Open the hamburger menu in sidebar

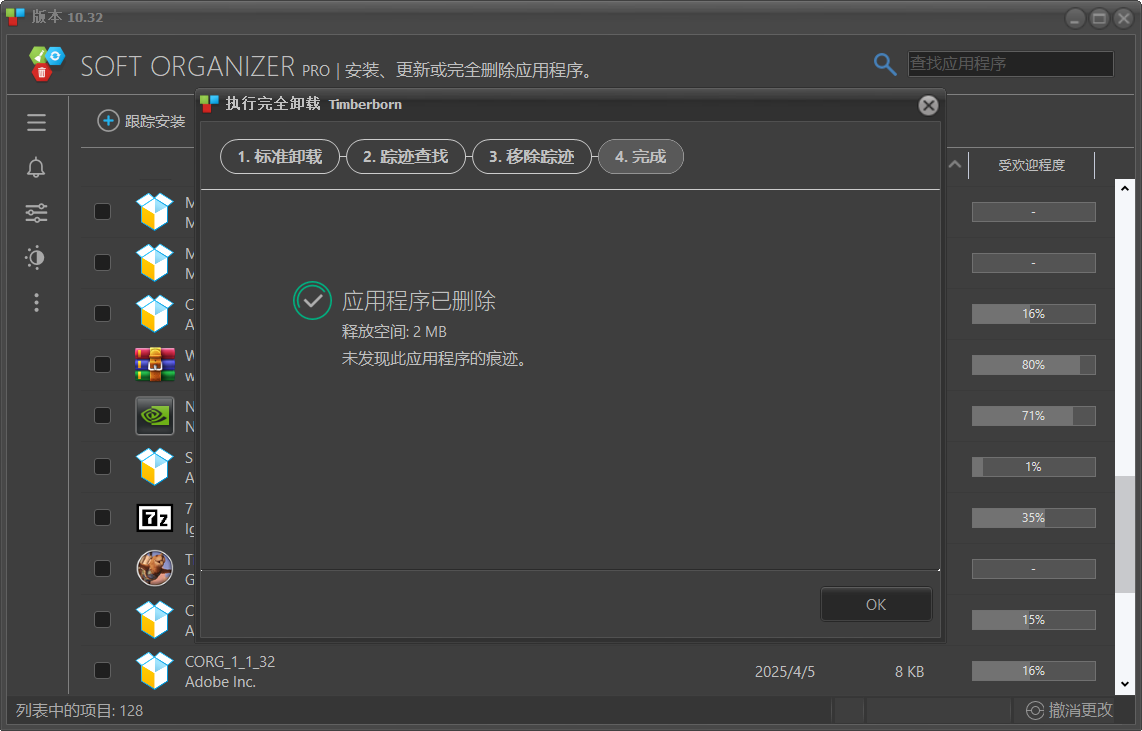click(36, 122)
